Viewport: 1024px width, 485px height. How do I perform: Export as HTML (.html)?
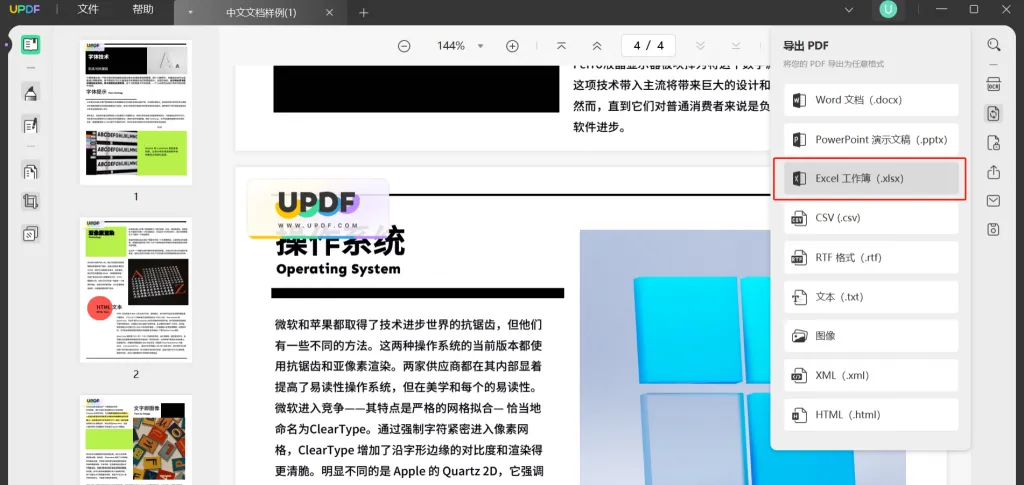871,415
